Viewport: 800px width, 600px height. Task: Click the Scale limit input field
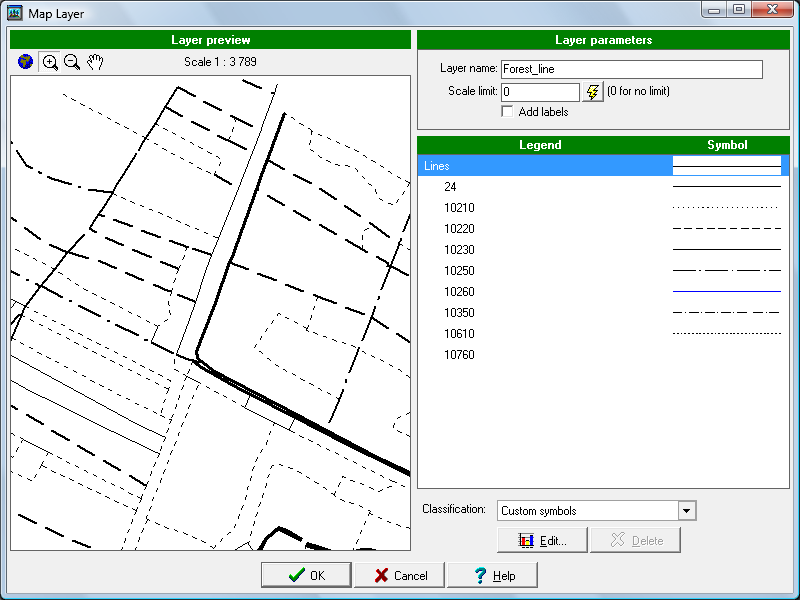(540, 92)
